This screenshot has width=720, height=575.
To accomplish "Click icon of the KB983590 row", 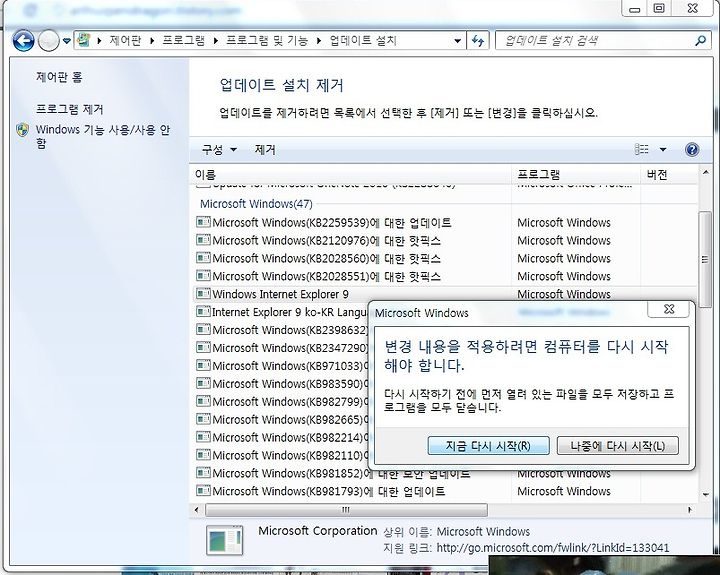I will tap(203, 383).
